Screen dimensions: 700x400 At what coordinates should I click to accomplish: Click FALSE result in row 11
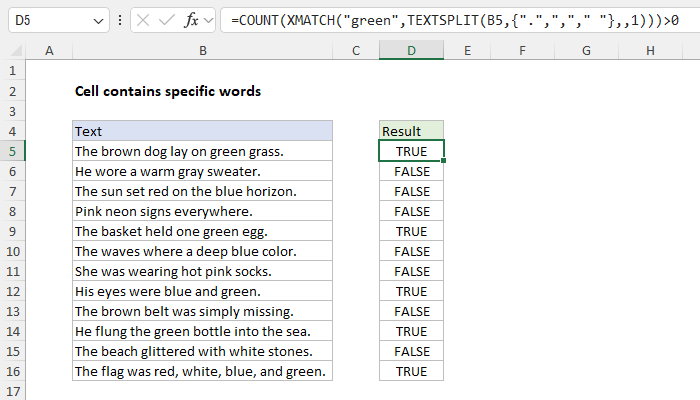(x=411, y=271)
